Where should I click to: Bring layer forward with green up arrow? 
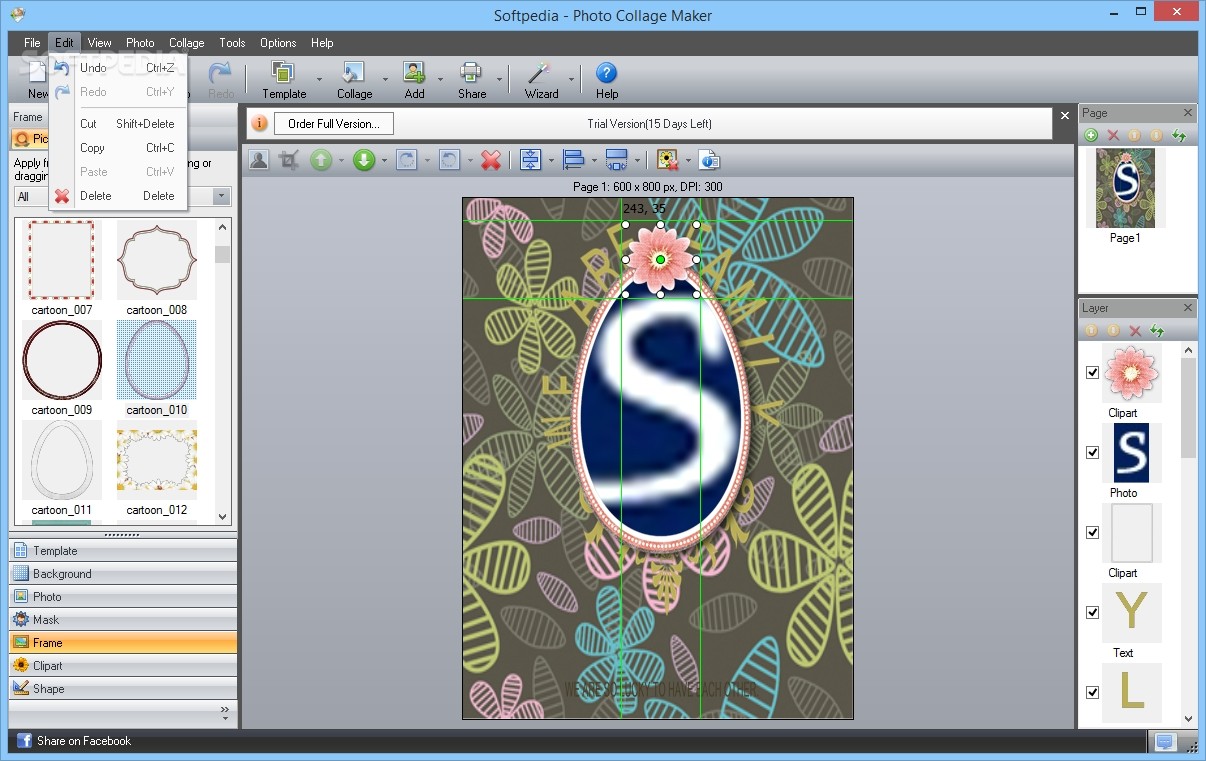[x=320, y=160]
